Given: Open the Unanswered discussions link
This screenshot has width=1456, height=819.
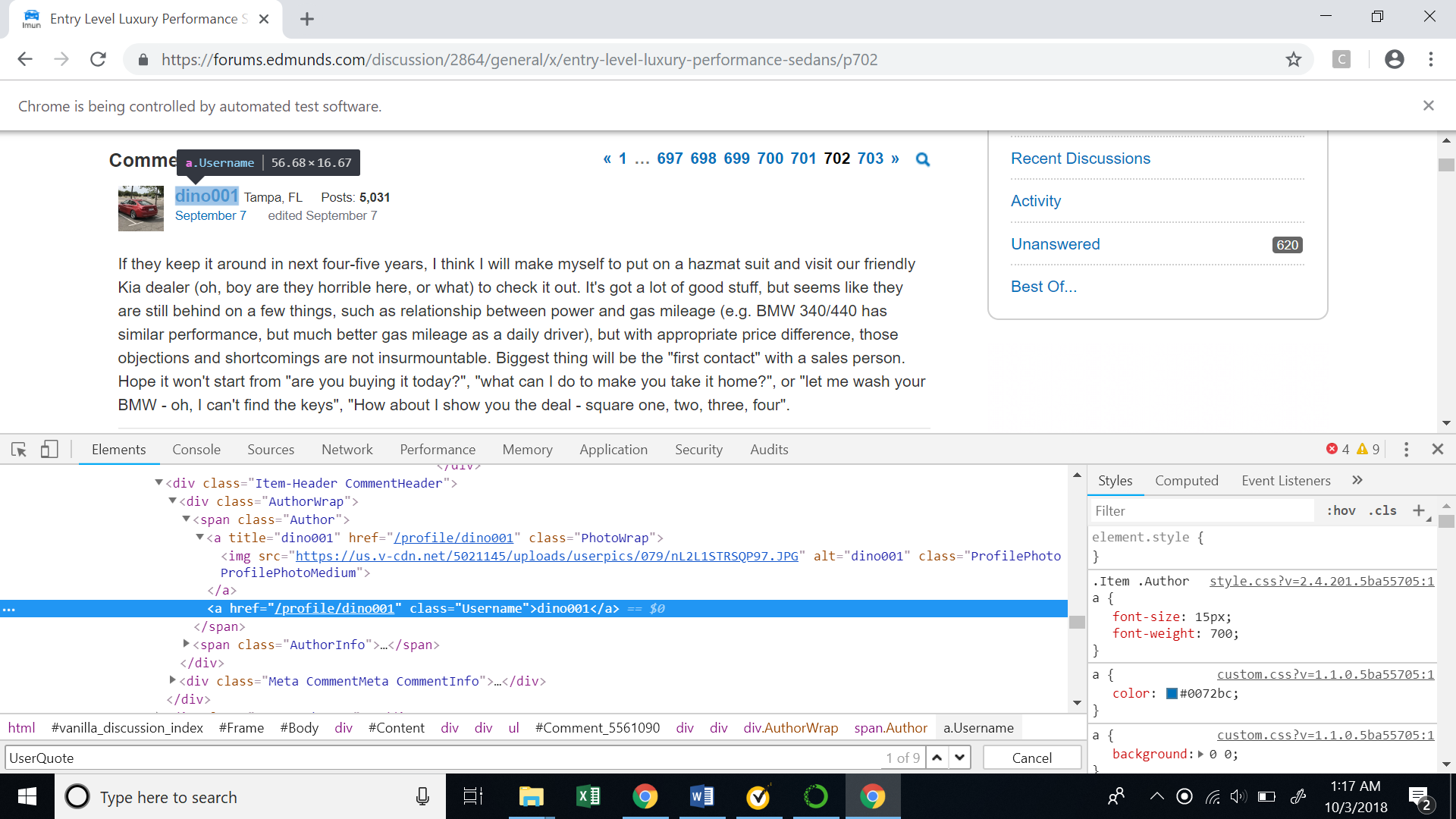Looking at the screenshot, I should pyautogui.click(x=1056, y=244).
